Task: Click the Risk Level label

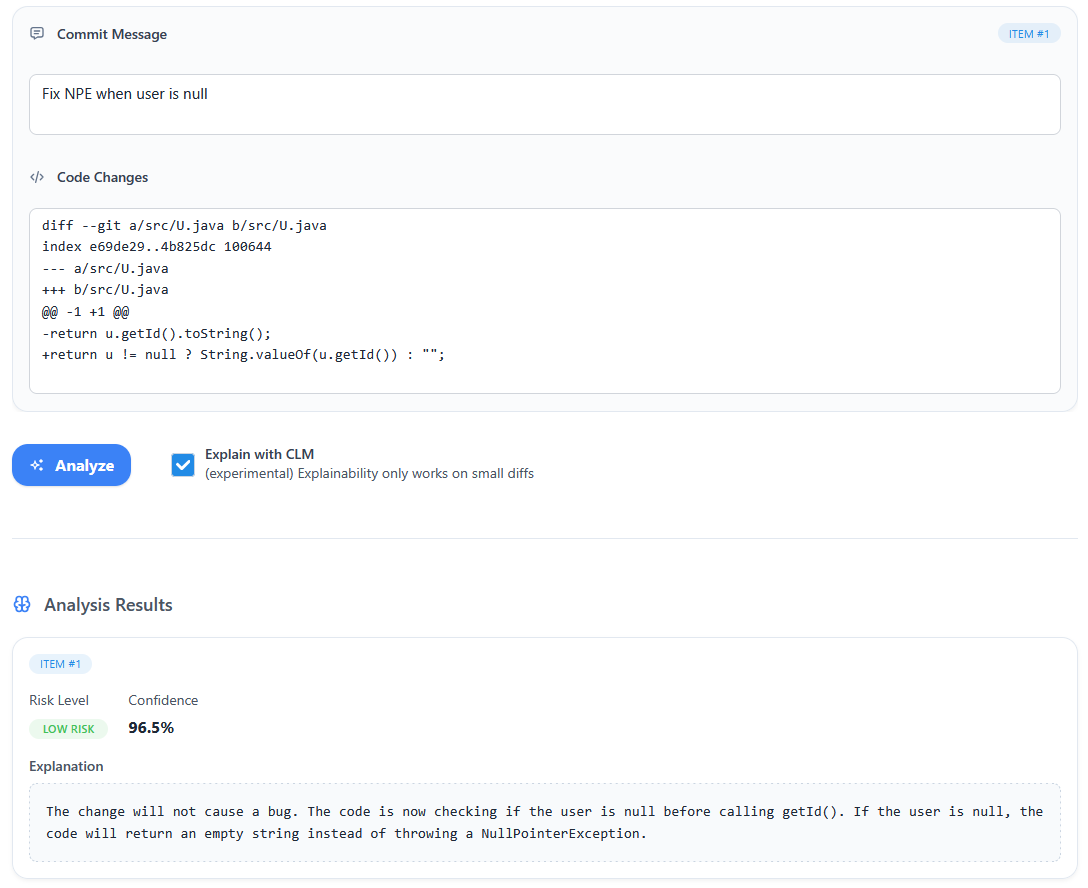Action: coord(59,700)
